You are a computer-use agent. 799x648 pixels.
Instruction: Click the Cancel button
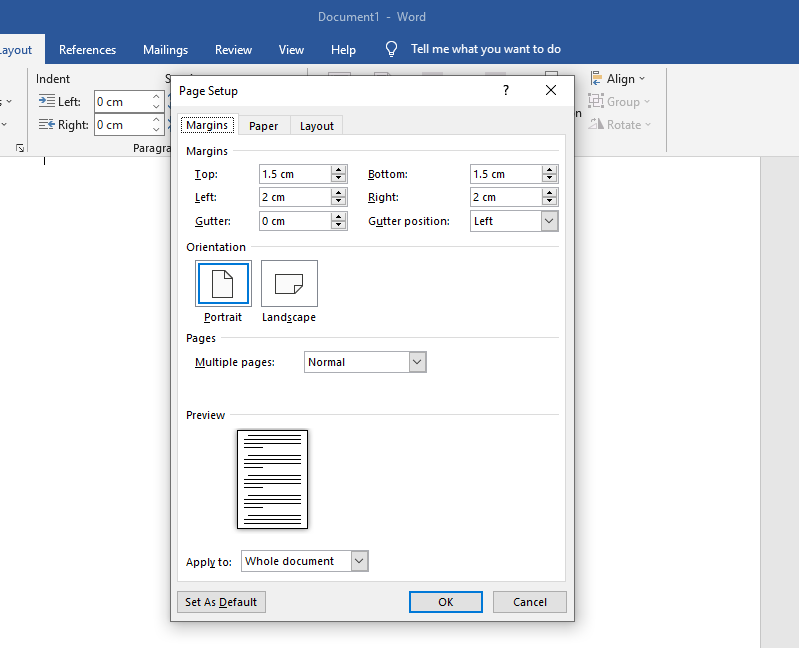click(530, 602)
